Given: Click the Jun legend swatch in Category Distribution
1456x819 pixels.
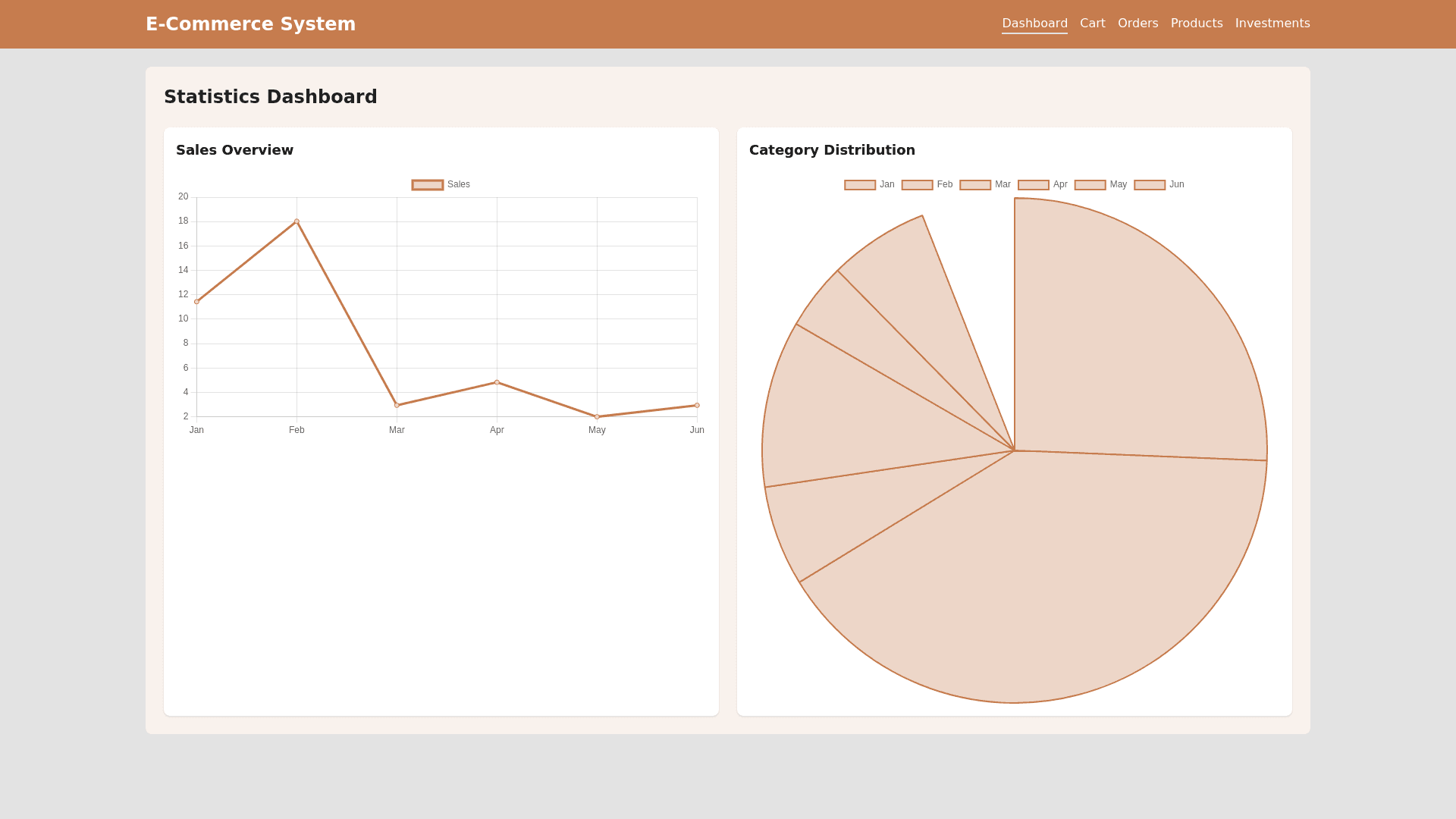Looking at the screenshot, I should click(x=1149, y=184).
